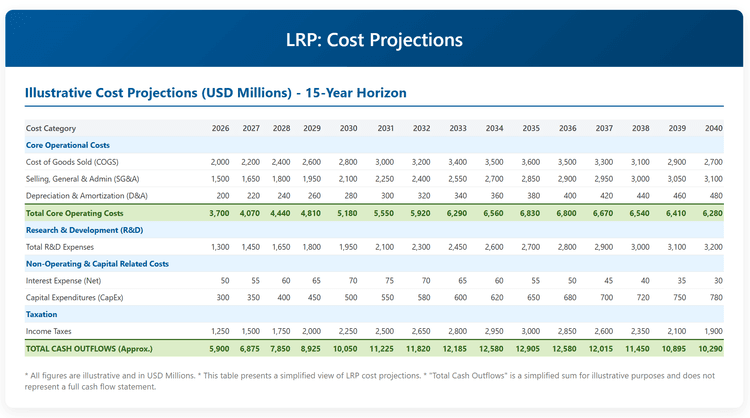Click the 'Selling, General & Admin (SG&A)' row label
This screenshot has width=750, height=418.
pyautogui.click(x=82, y=179)
